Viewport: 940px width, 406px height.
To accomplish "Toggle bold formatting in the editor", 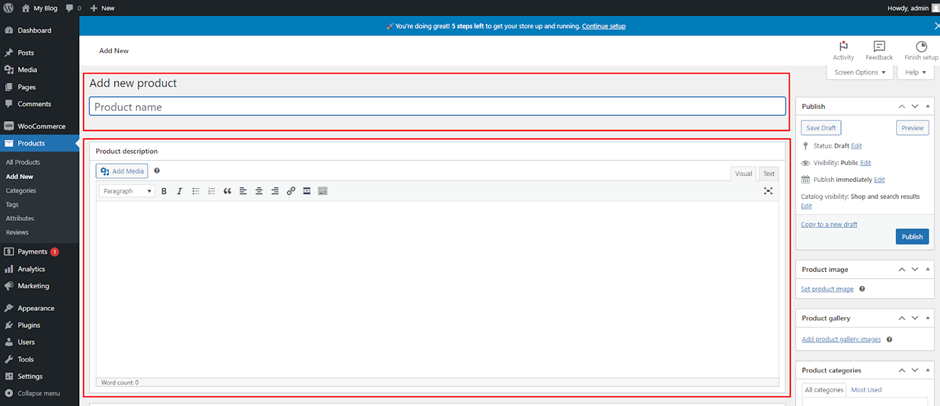I will tap(164, 191).
